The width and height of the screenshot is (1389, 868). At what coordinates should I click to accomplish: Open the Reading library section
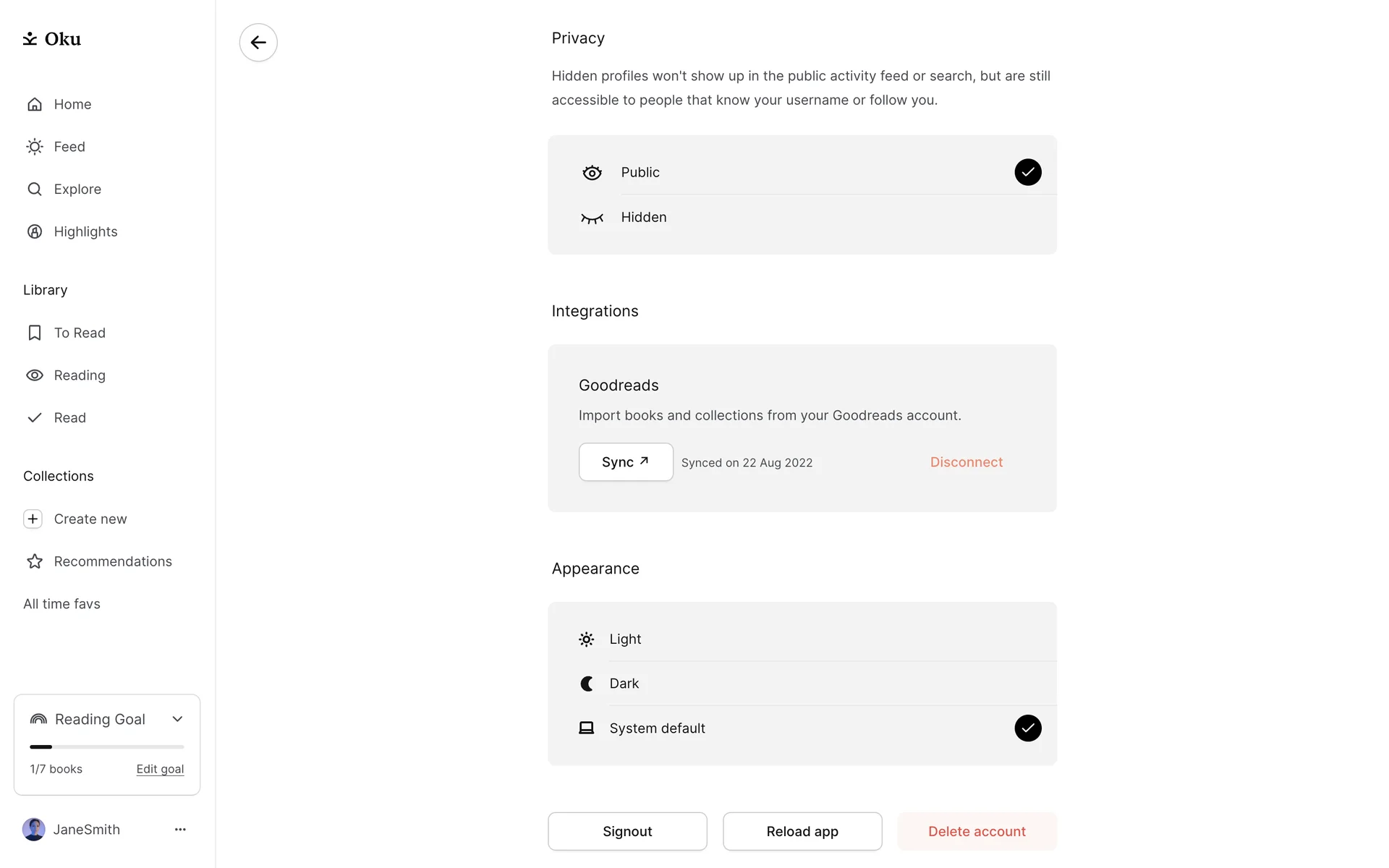click(x=80, y=375)
